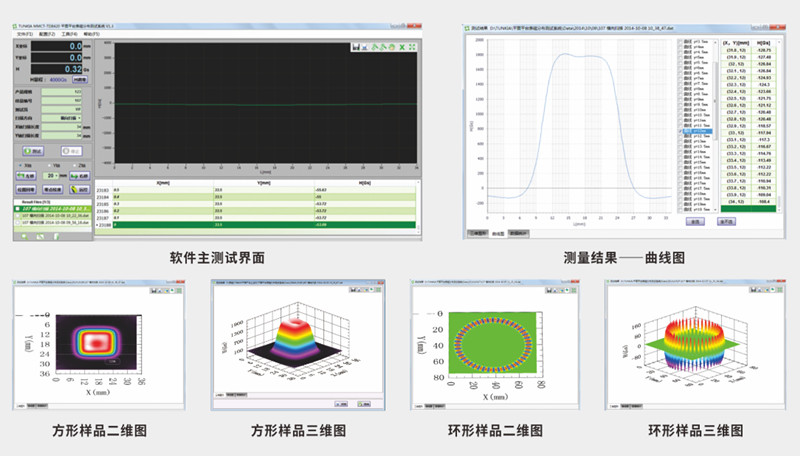This screenshot has width=800, height=456.
Task: Click the green-icon test start button
Action: (x=32, y=151)
